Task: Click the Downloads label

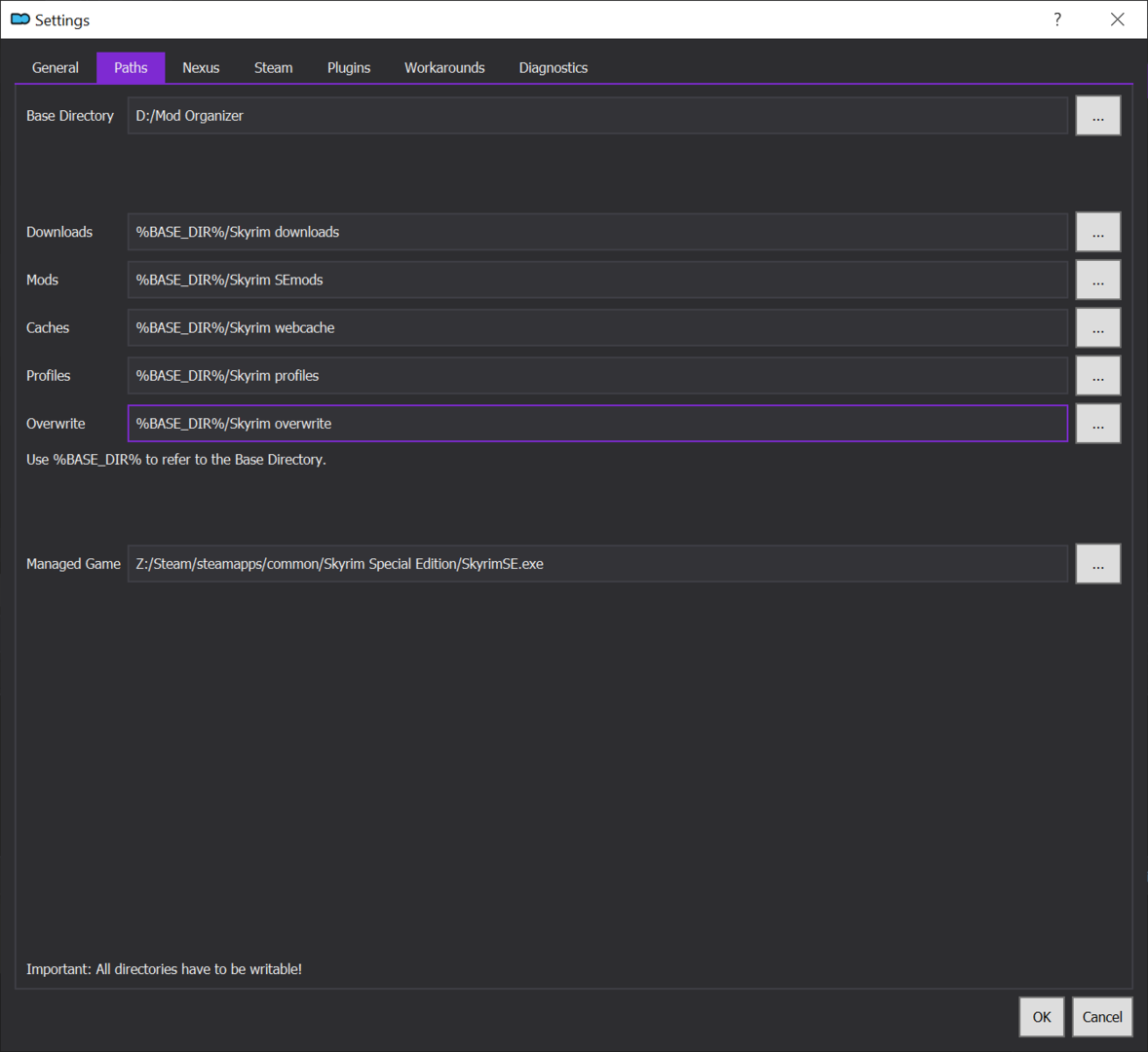Action: pyautogui.click(x=59, y=232)
